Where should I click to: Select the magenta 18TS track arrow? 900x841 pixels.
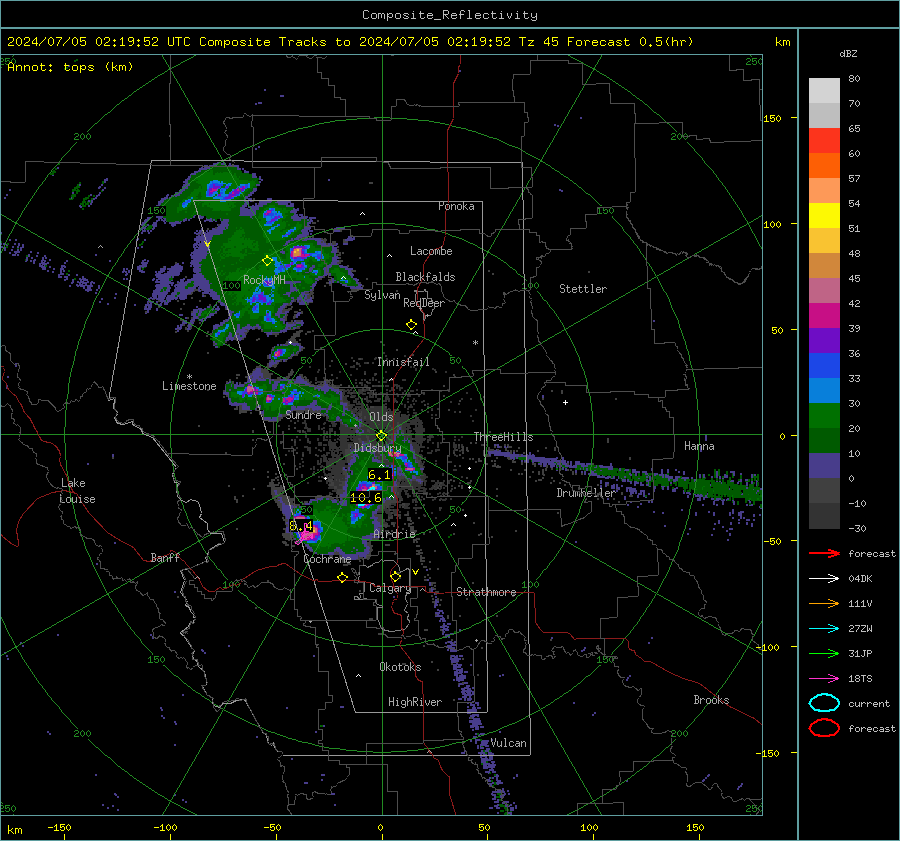click(x=824, y=679)
